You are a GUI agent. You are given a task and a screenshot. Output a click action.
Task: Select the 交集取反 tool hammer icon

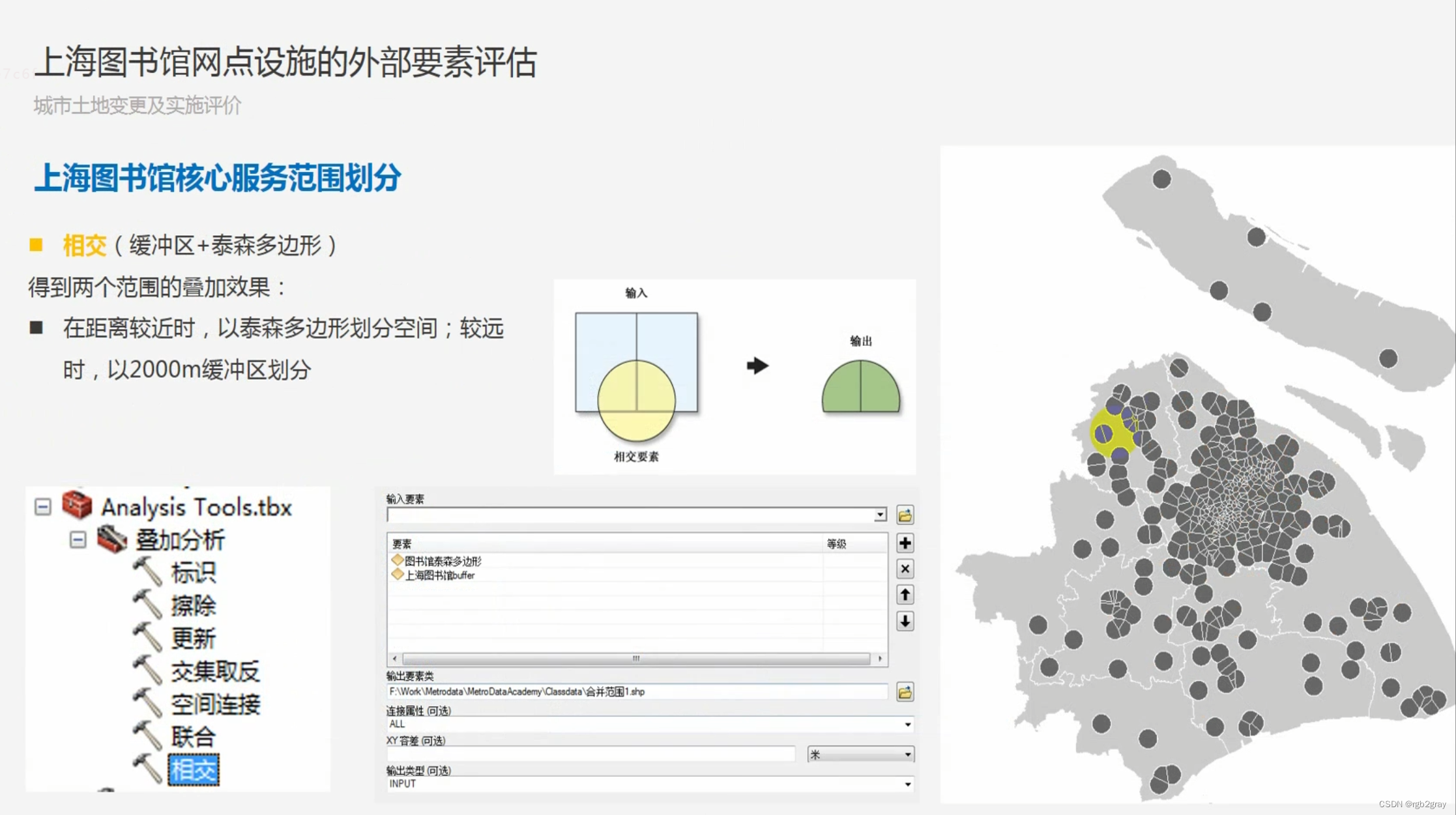(x=147, y=670)
